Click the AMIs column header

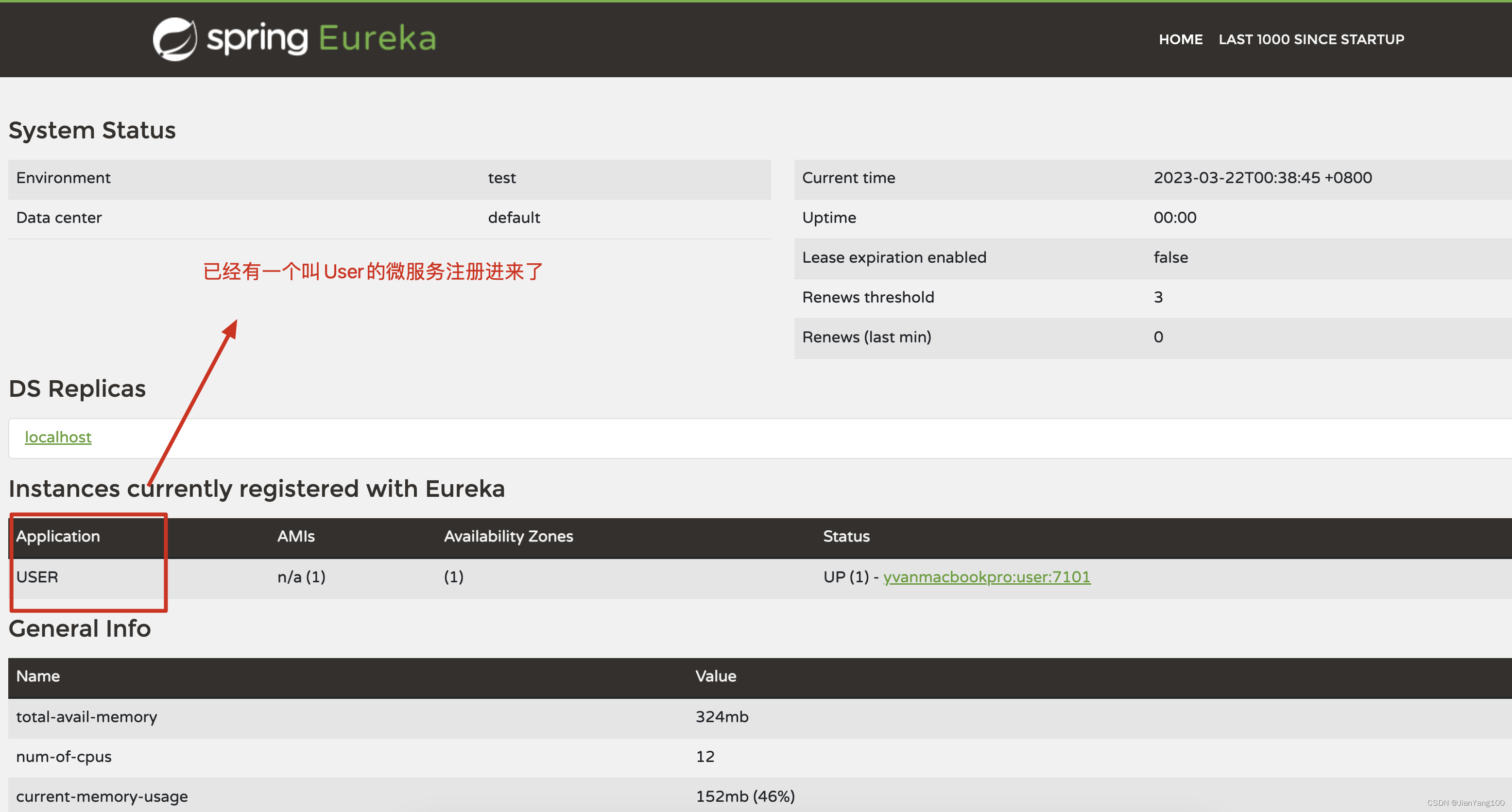click(296, 536)
